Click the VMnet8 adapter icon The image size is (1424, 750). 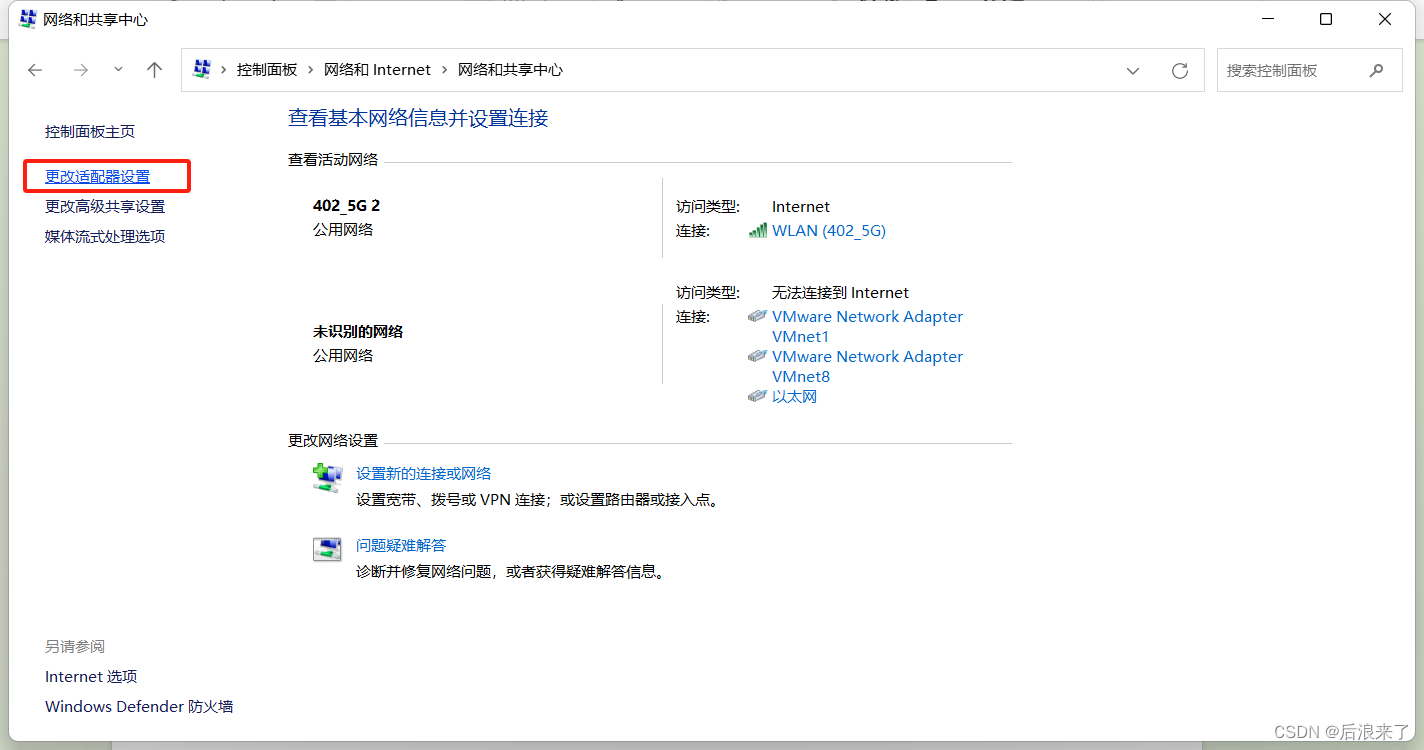pyautogui.click(x=757, y=356)
